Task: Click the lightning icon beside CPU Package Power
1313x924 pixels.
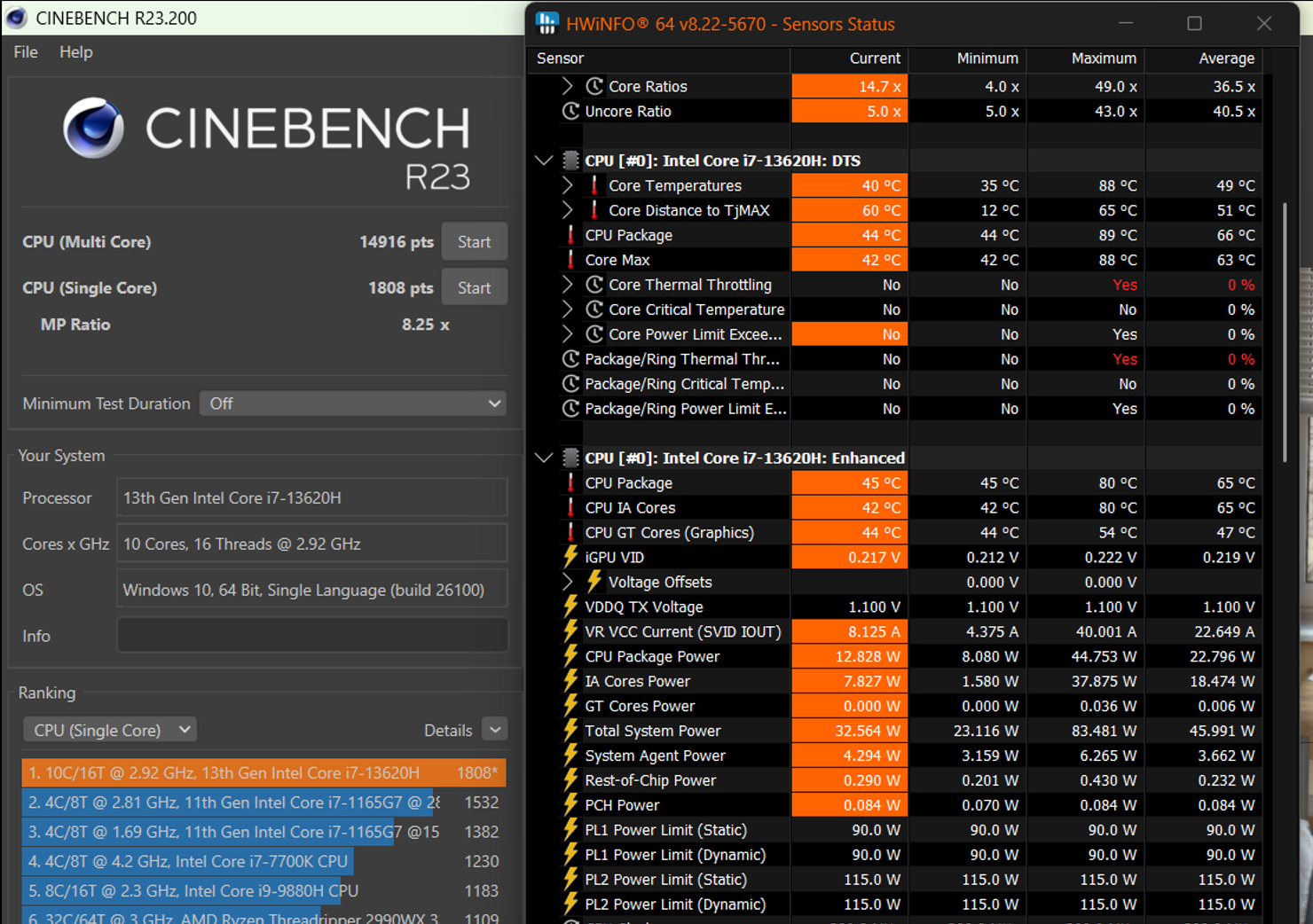Action: point(570,656)
